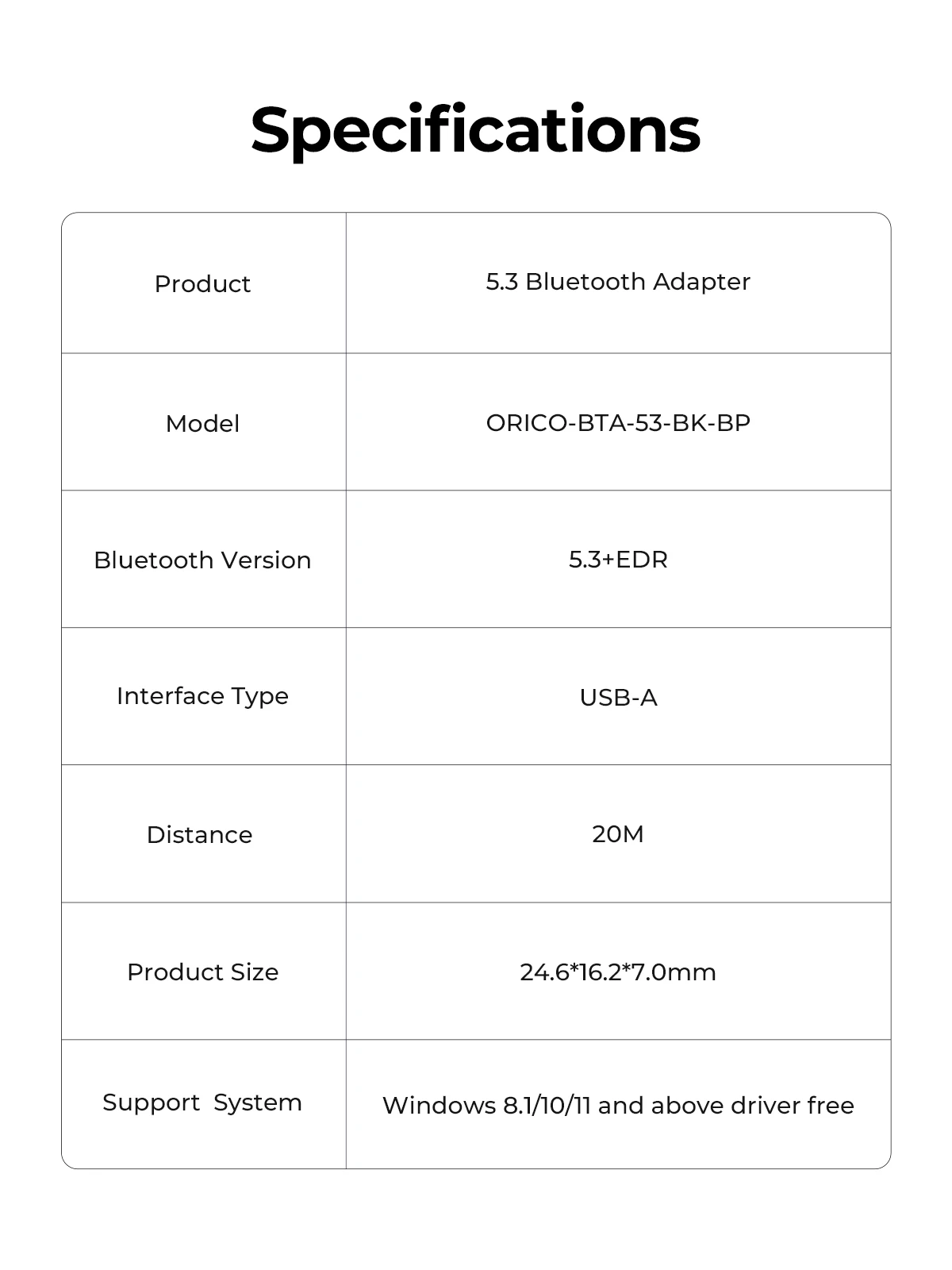
Task: Click the 24.6*16.2*7.0mm dimensions text
Action: point(617,972)
